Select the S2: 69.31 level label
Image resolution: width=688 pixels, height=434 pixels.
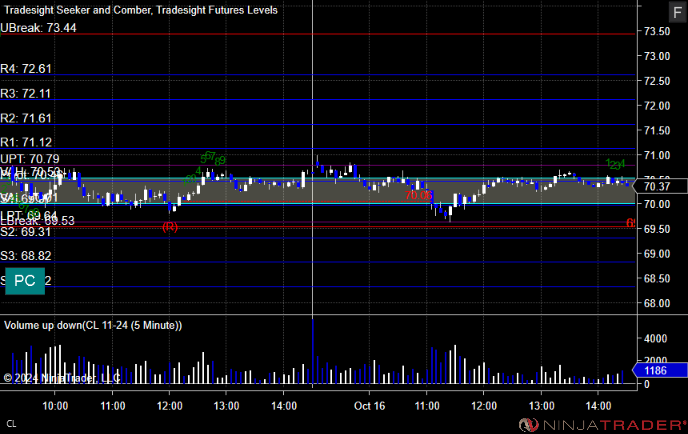25,232
